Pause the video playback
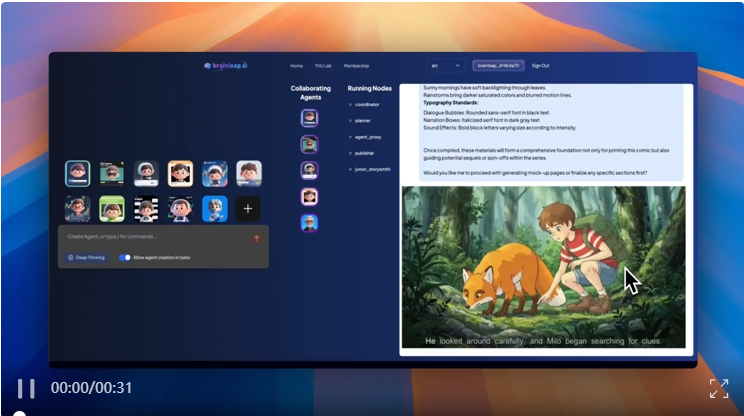The width and height of the screenshot is (744, 416). point(26,388)
